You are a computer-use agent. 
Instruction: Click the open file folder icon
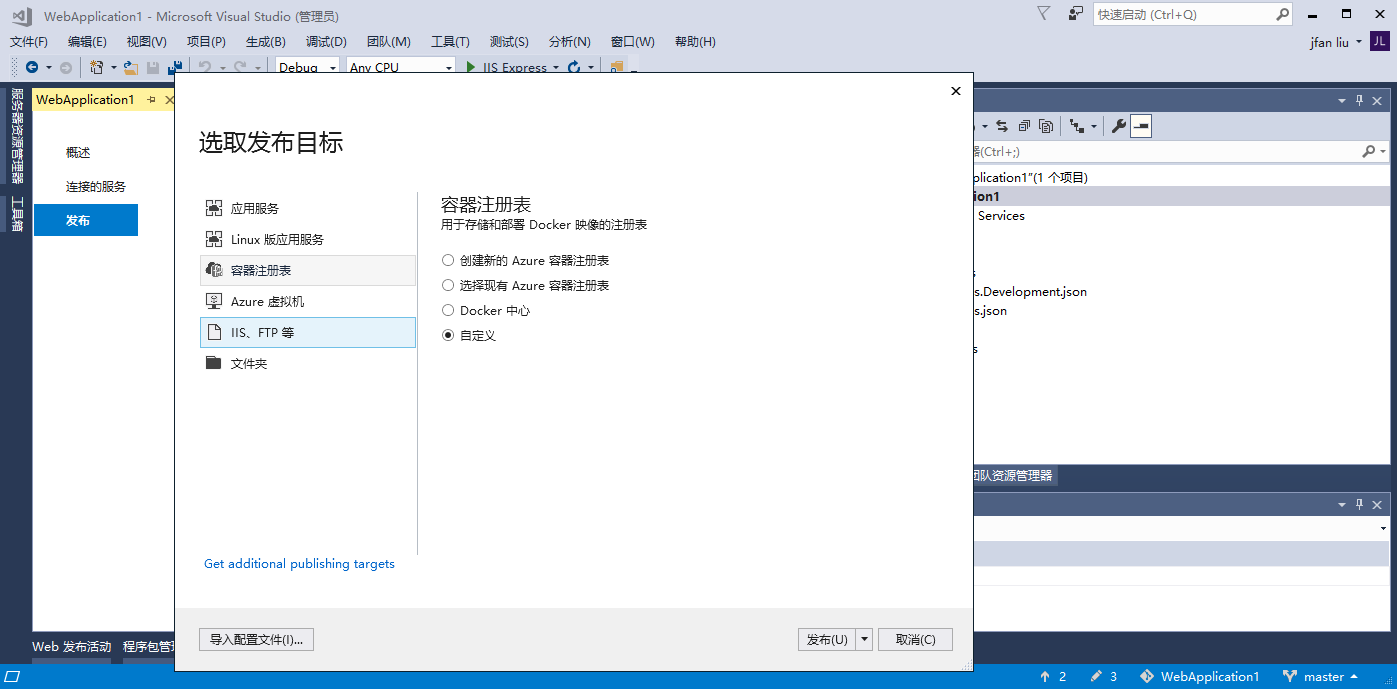(130, 67)
